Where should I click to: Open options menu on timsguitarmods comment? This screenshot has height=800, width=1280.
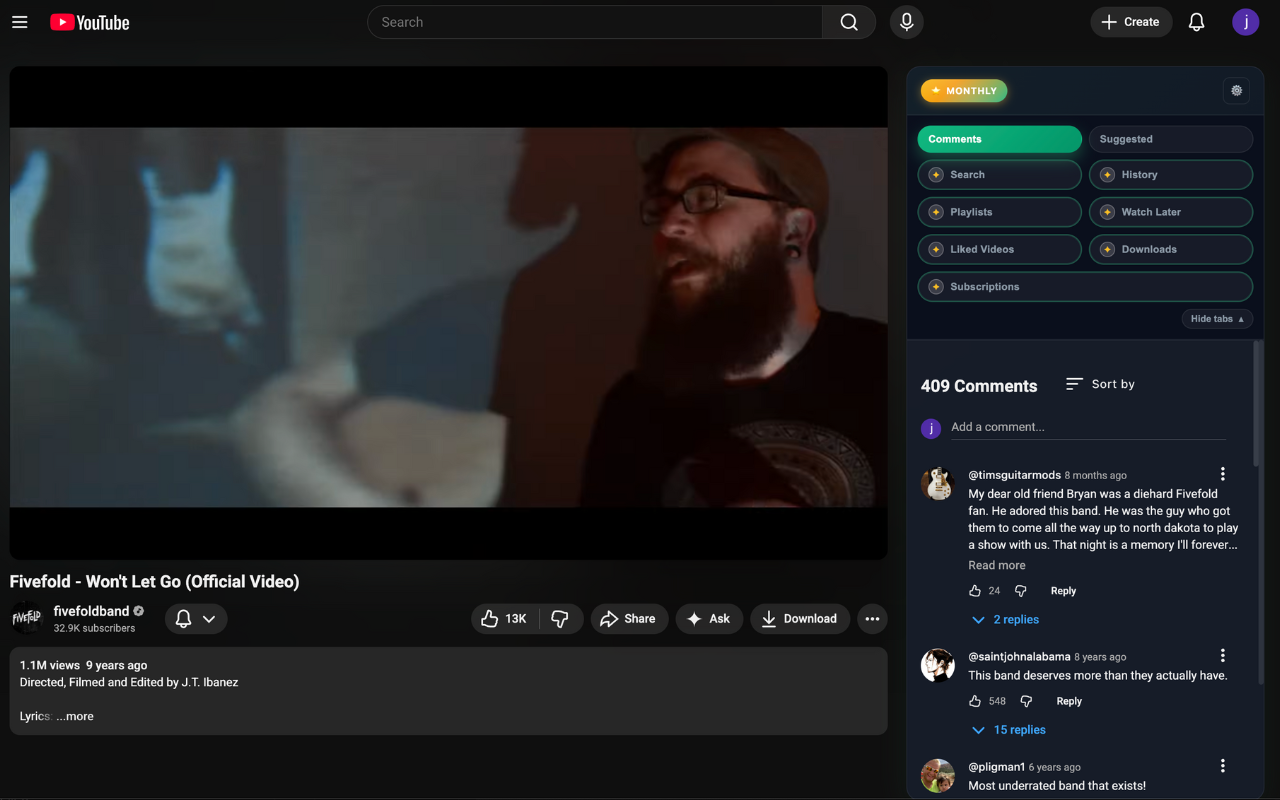(x=1222, y=474)
